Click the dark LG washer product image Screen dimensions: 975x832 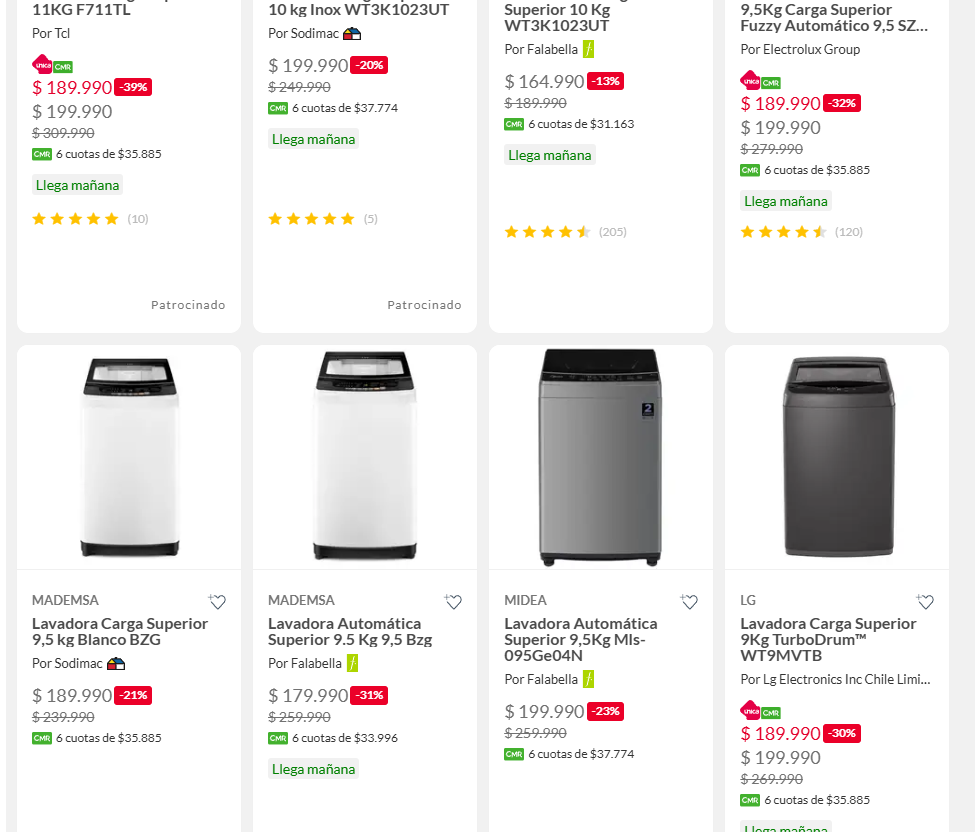[837, 457]
